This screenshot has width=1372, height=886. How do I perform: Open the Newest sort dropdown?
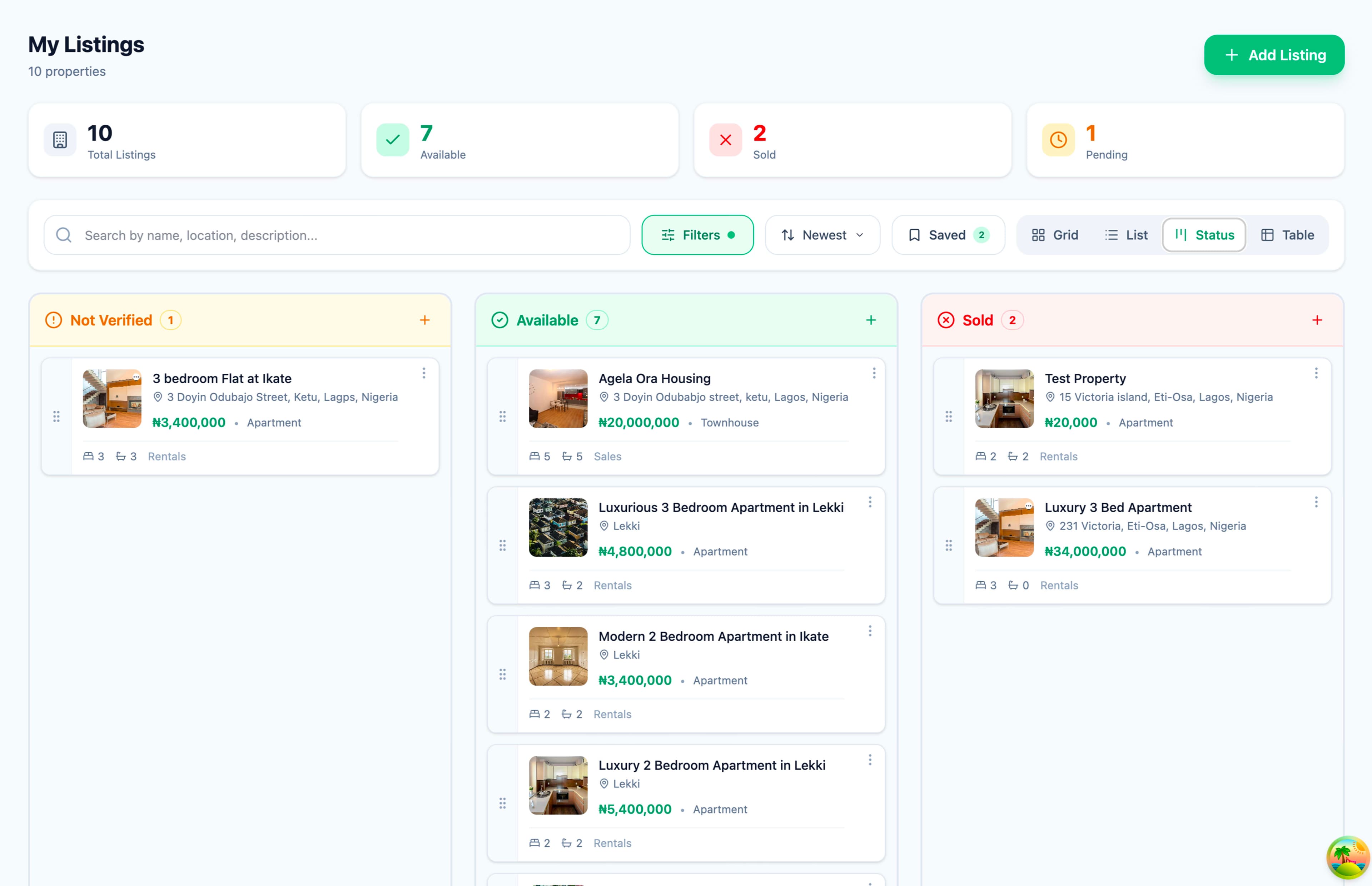click(822, 235)
